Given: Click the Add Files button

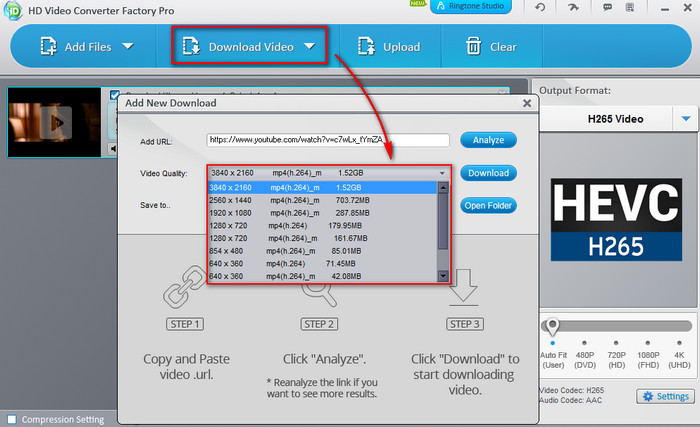Looking at the screenshot, I should (76, 46).
